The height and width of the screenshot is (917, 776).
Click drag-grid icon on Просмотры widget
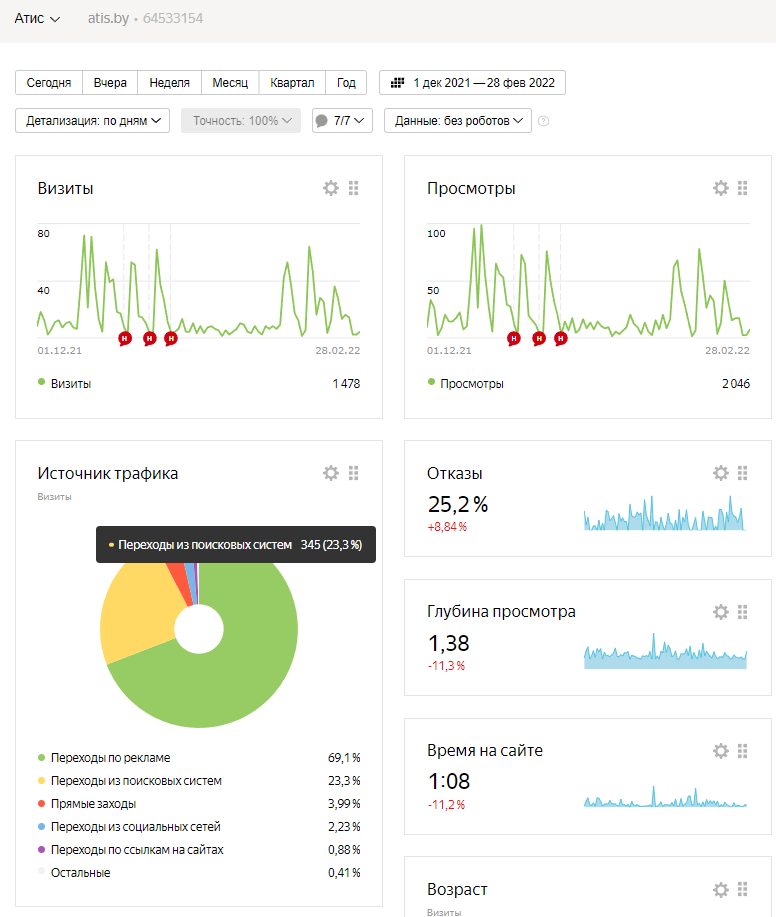(x=743, y=188)
